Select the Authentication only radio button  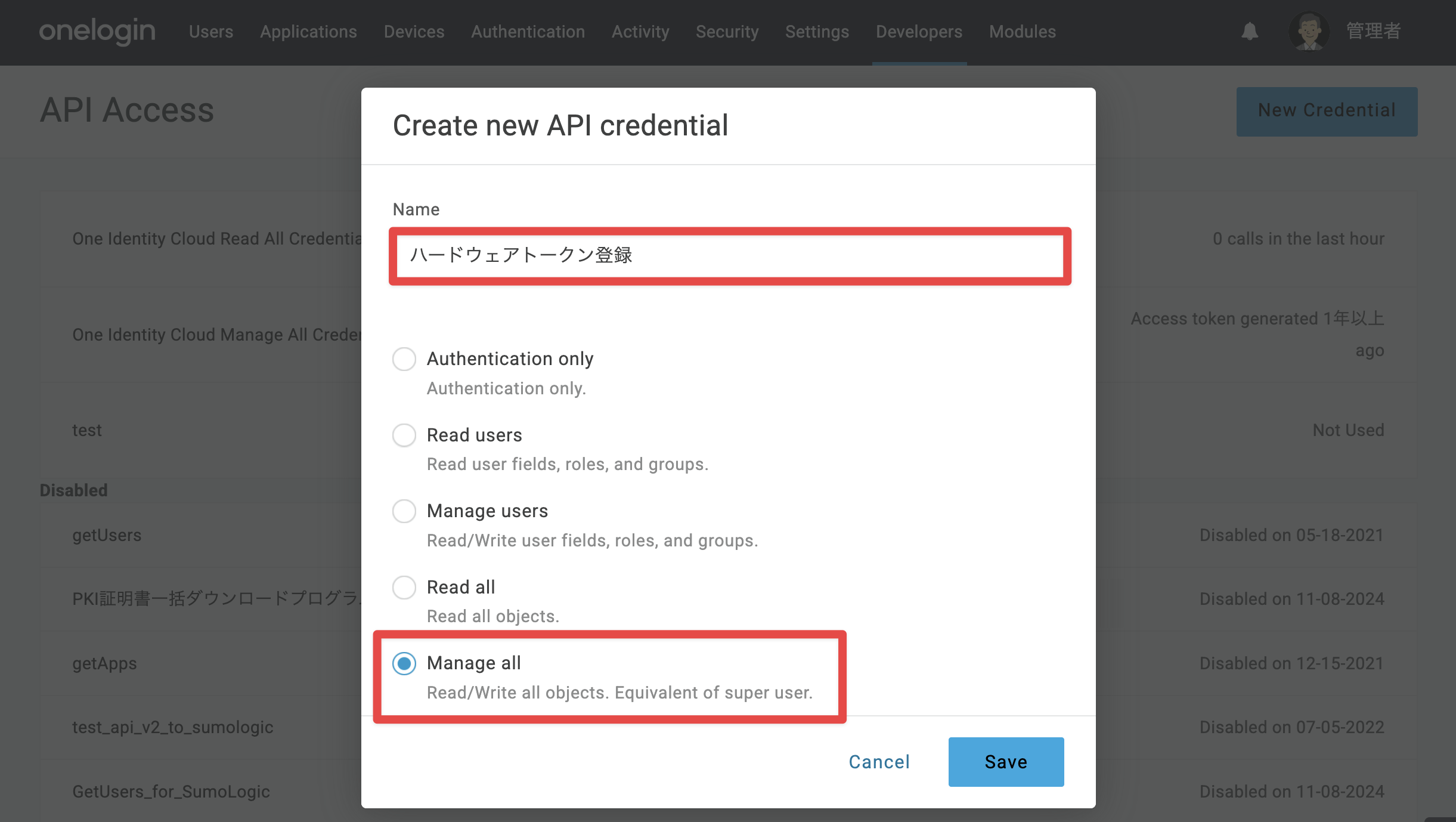pyautogui.click(x=404, y=359)
